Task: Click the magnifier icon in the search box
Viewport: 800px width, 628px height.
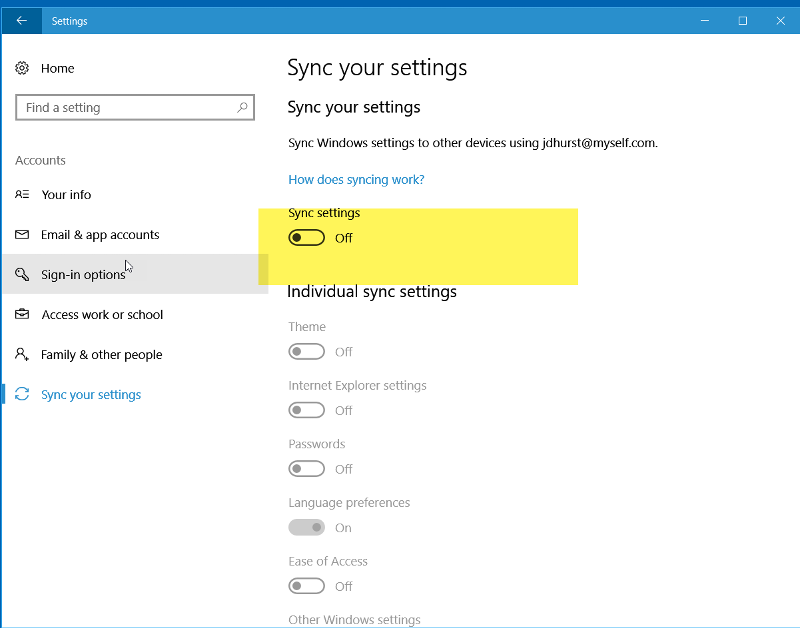Action: 243,107
